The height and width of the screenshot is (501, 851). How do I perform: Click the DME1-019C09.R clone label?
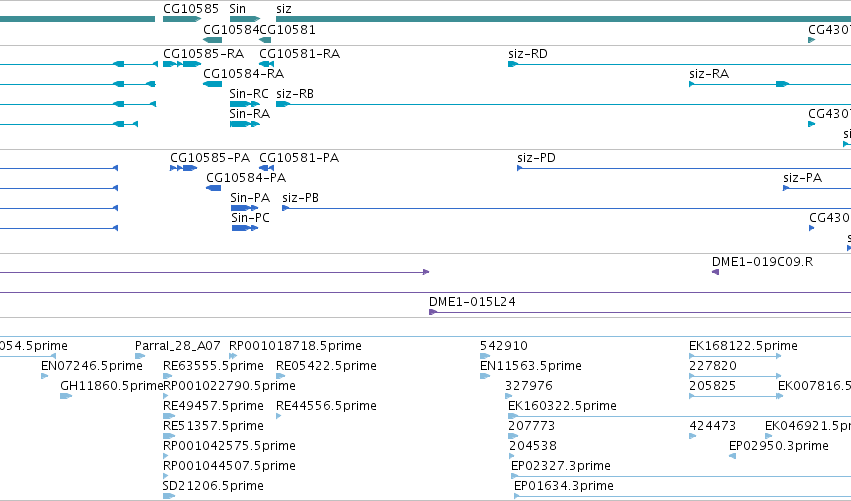[x=763, y=262]
